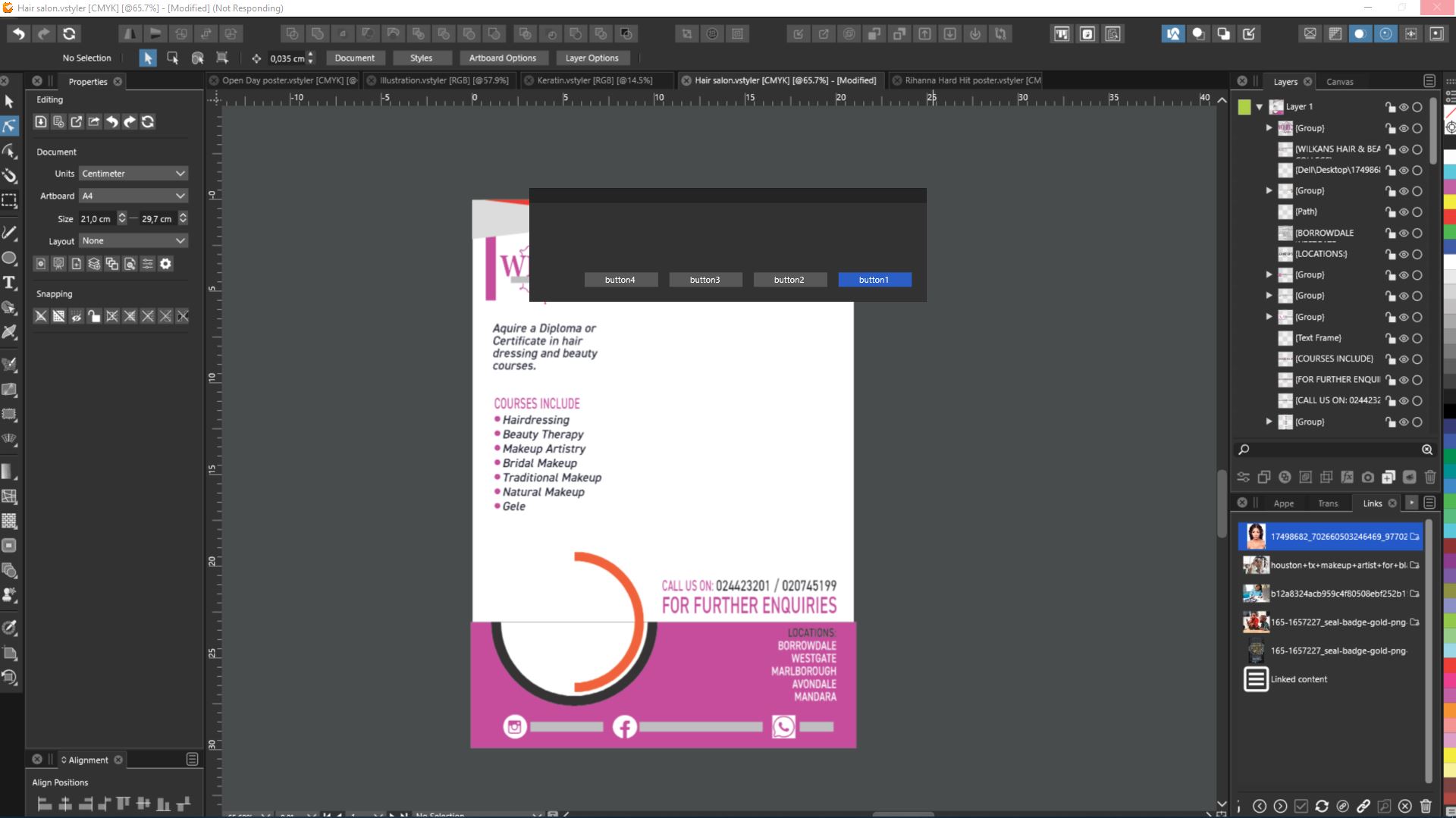Toggle visibility of COURSES INCLUDE layer
The image size is (1456, 818).
click(x=1404, y=359)
